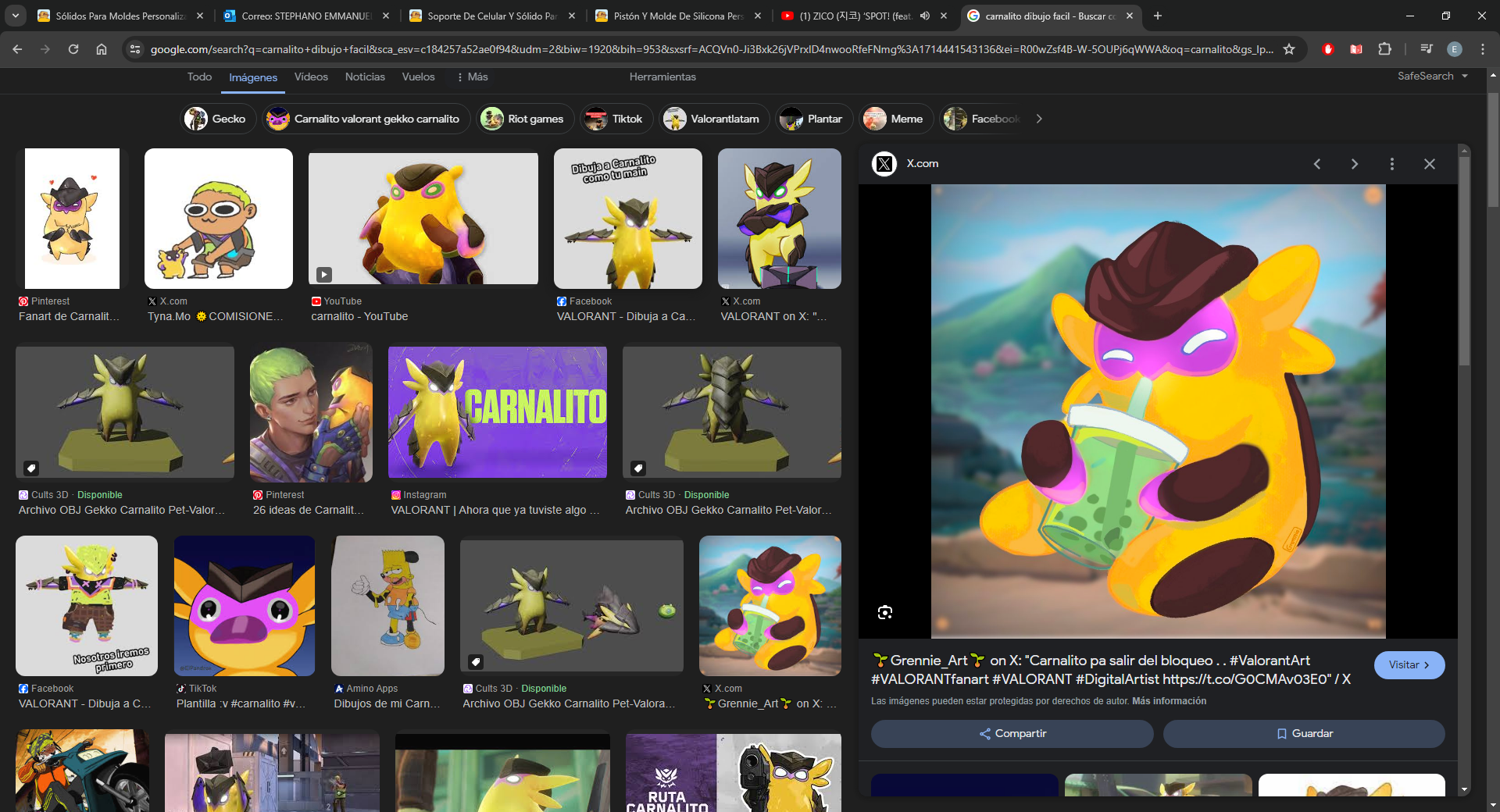1500x812 pixels.
Task: Click the main page vertical scrollbar
Action: tap(1494, 148)
